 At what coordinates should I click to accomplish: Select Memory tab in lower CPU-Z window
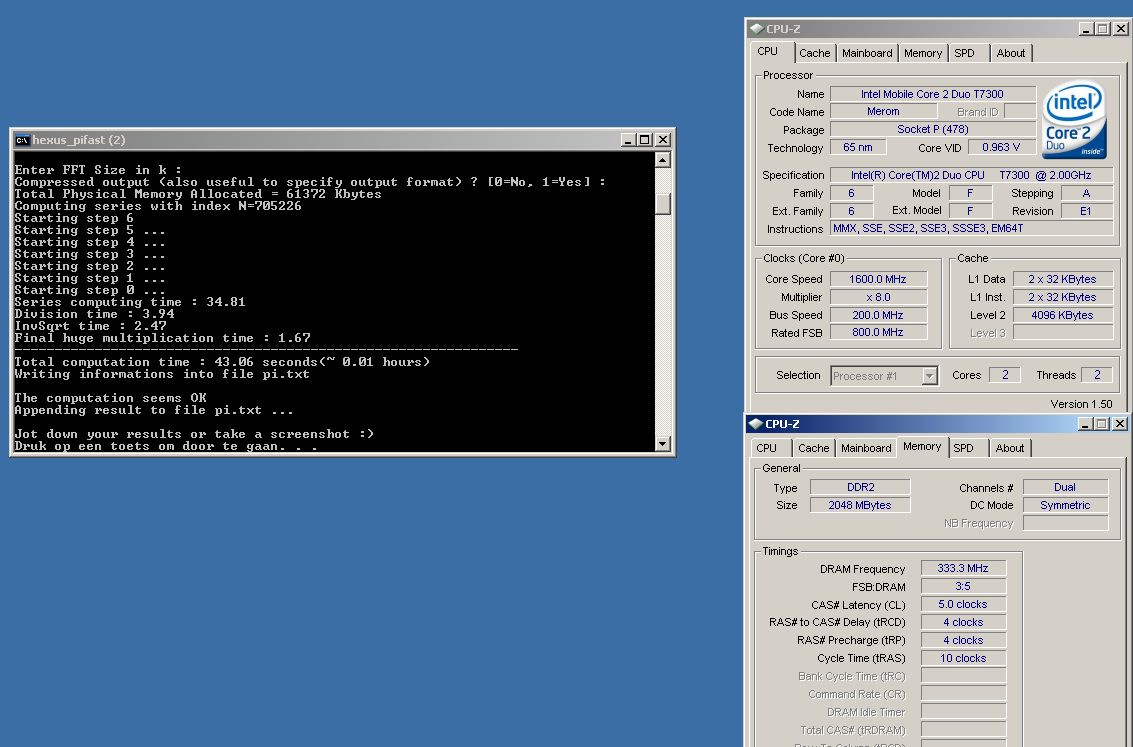click(922, 446)
